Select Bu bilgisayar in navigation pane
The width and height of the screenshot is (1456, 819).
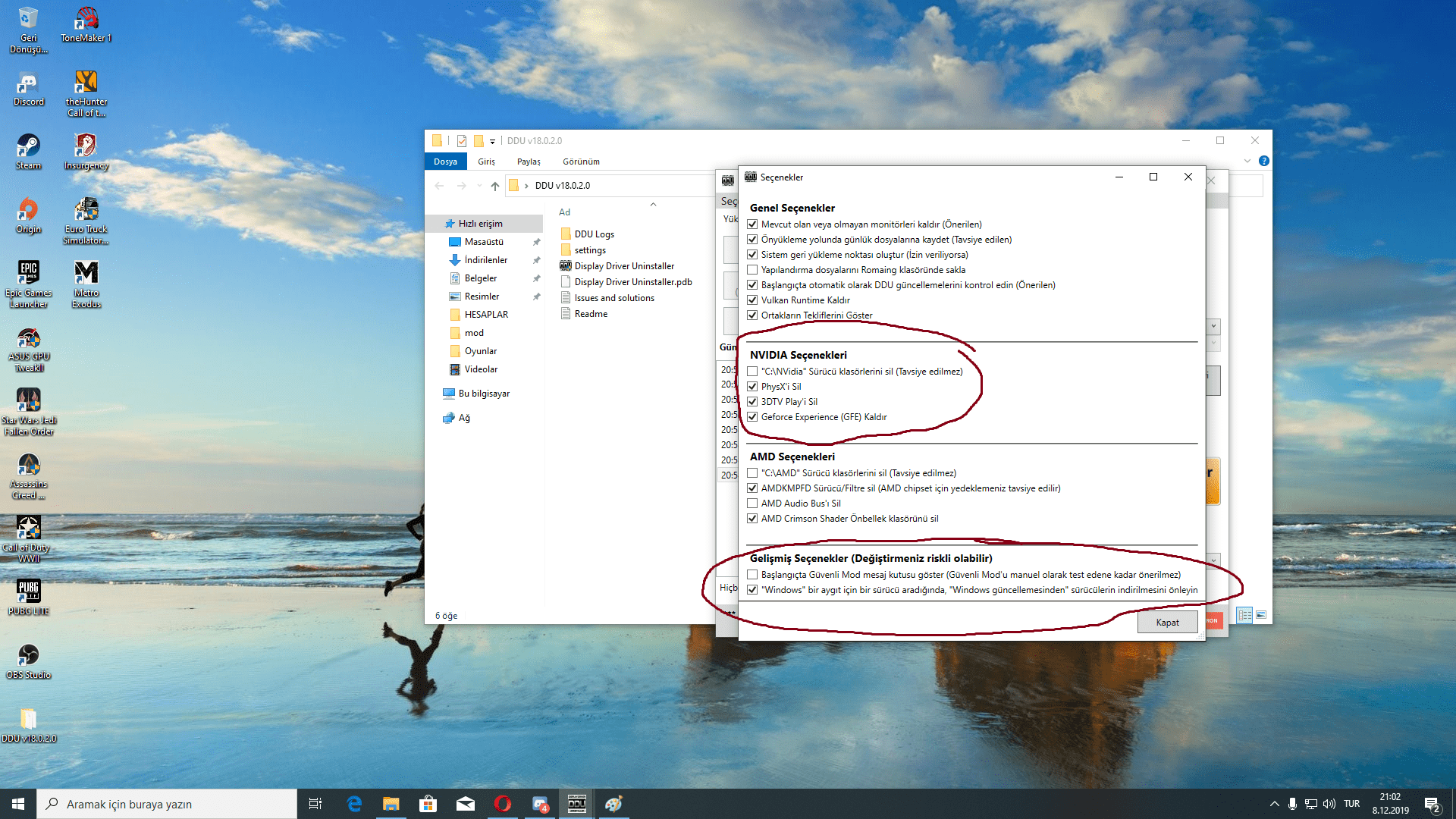tap(484, 394)
